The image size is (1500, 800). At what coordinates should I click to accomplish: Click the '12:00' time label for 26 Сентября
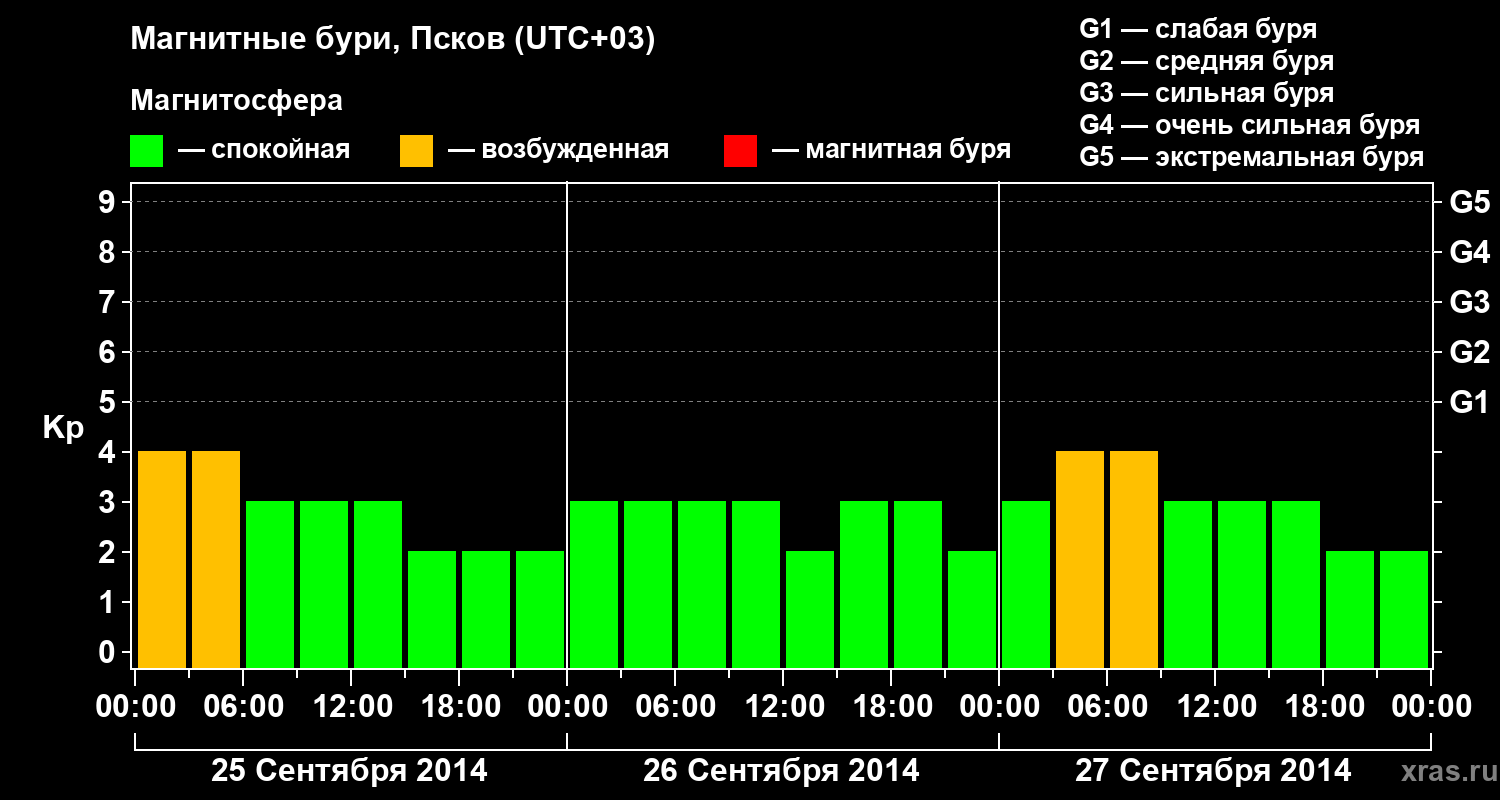[783, 707]
